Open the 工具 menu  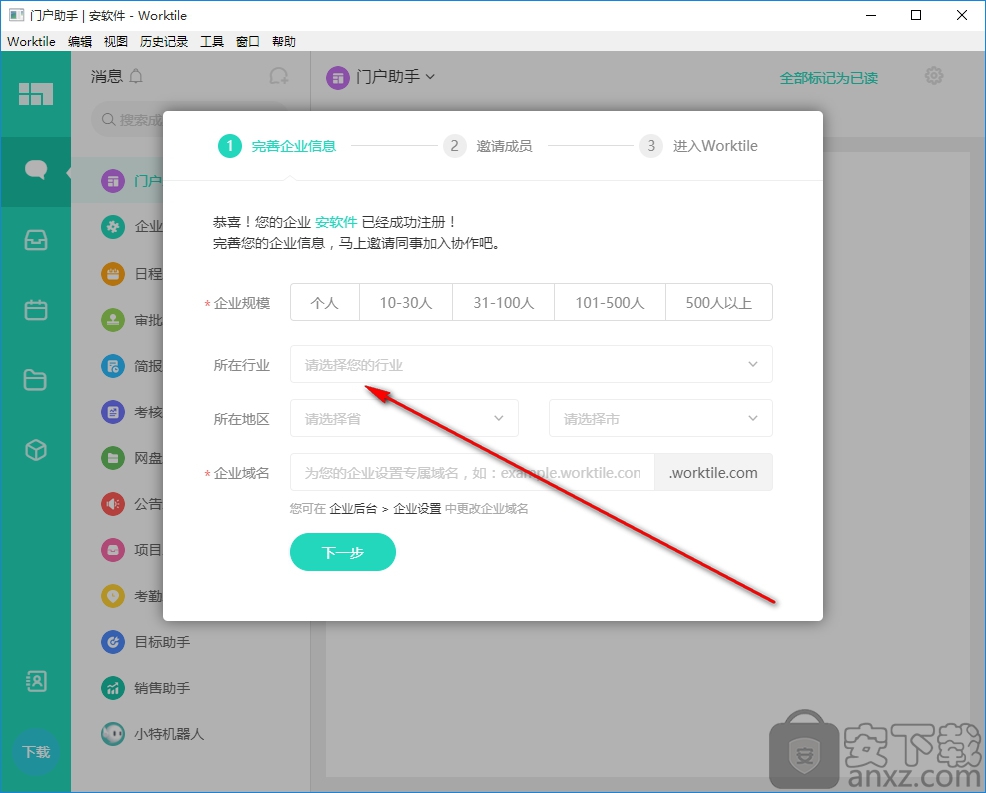tap(212, 42)
